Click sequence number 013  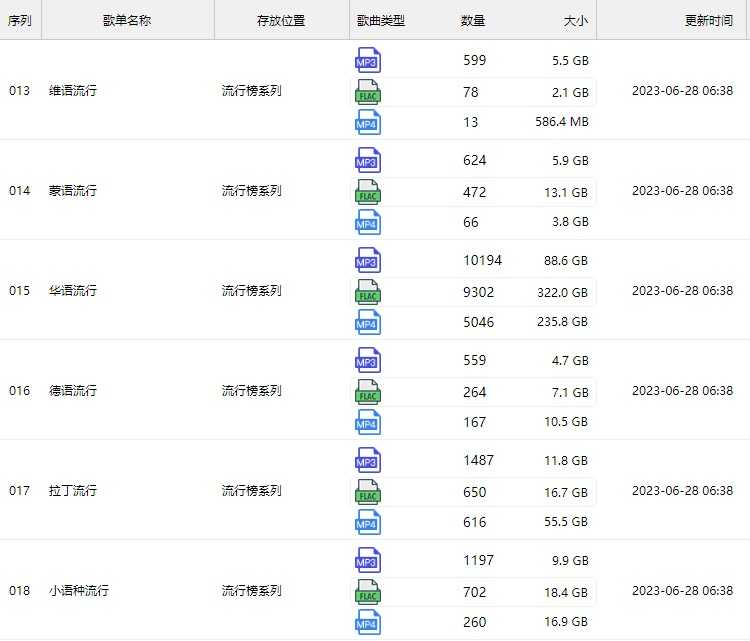click(20, 90)
